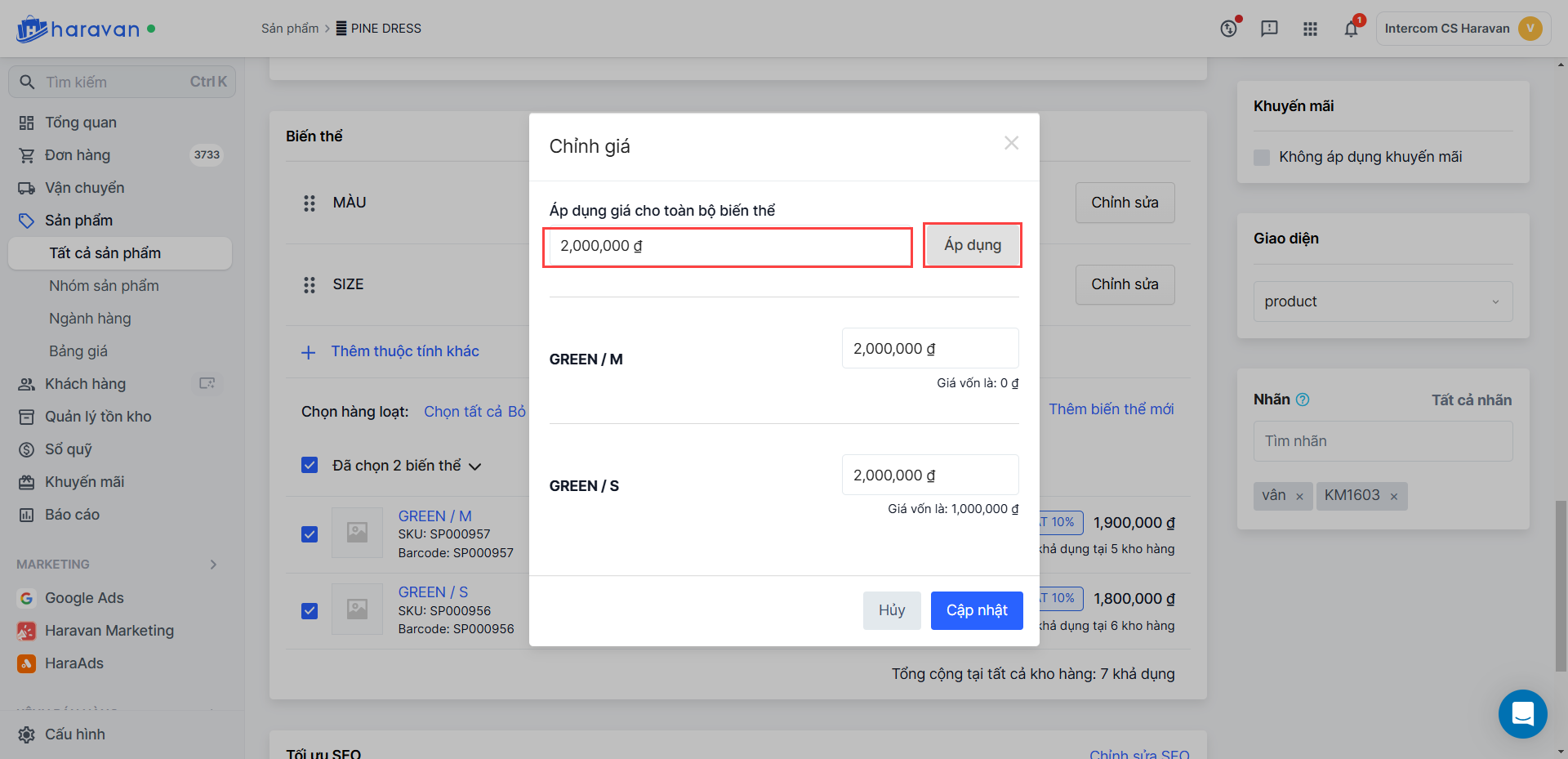Click the Intercom chat bubble launcher

tap(1522, 713)
